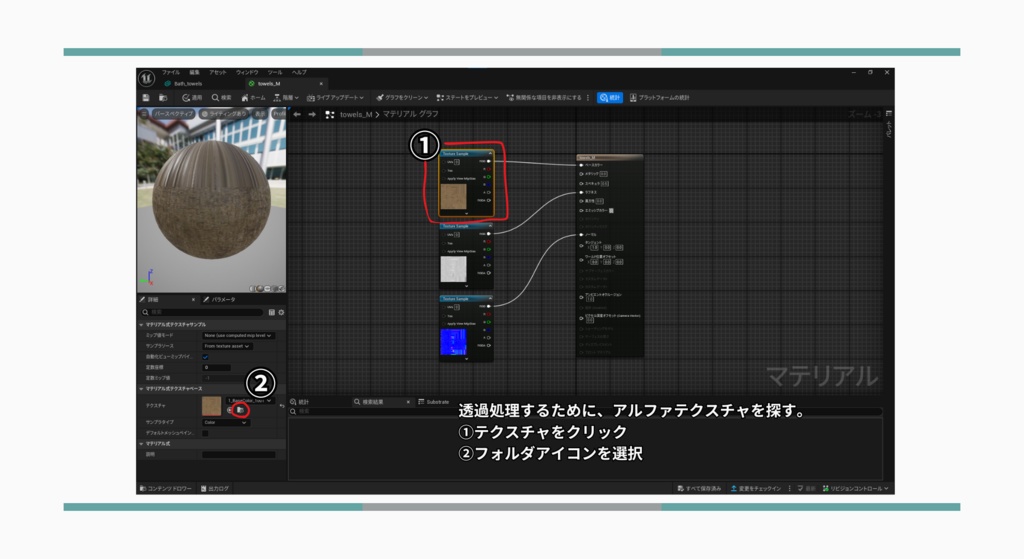
Task: Click the graph back navigation arrow
Action: (297, 114)
